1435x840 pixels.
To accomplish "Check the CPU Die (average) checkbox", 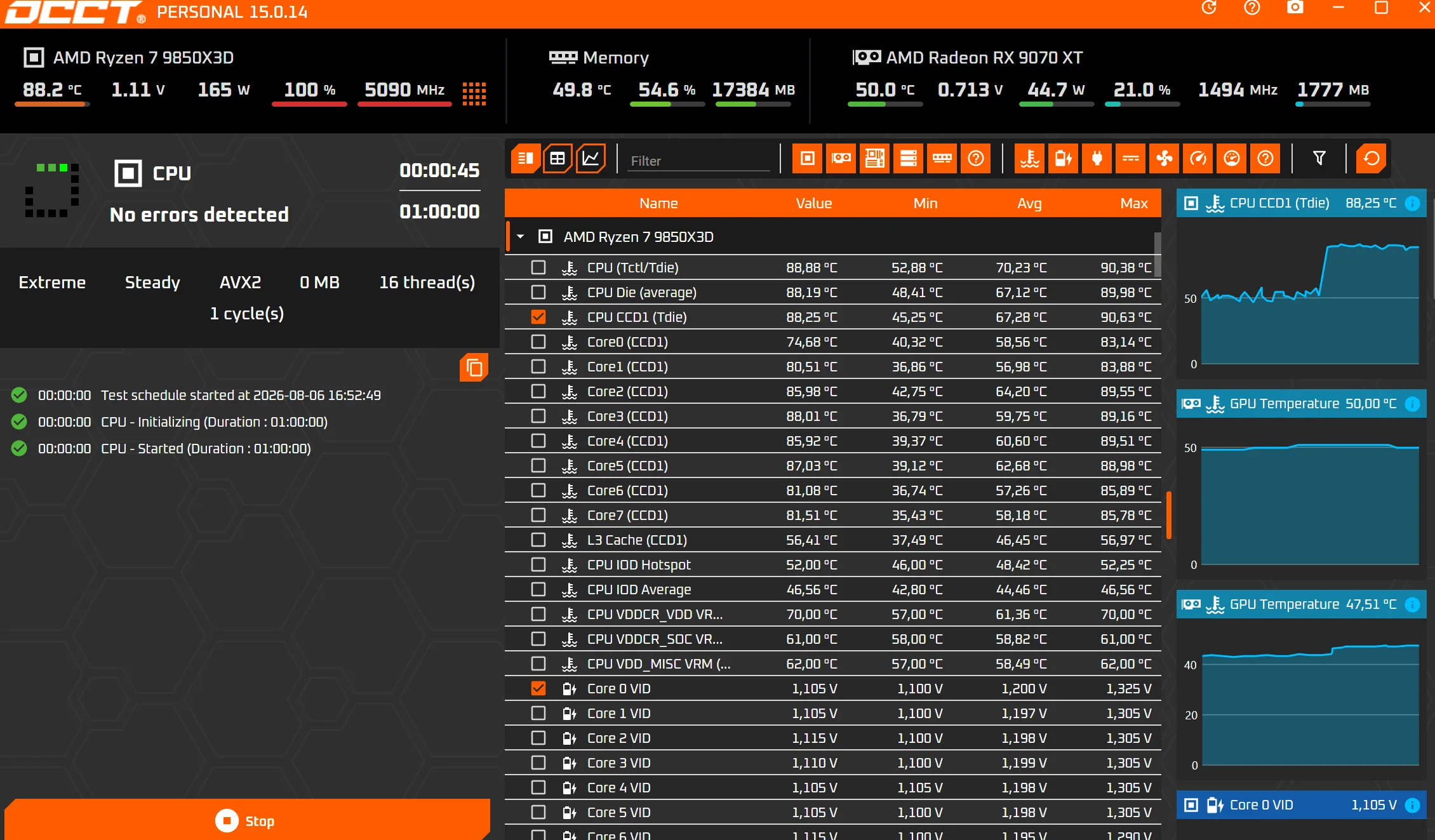I will pyautogui.click(x=538, y=293).
